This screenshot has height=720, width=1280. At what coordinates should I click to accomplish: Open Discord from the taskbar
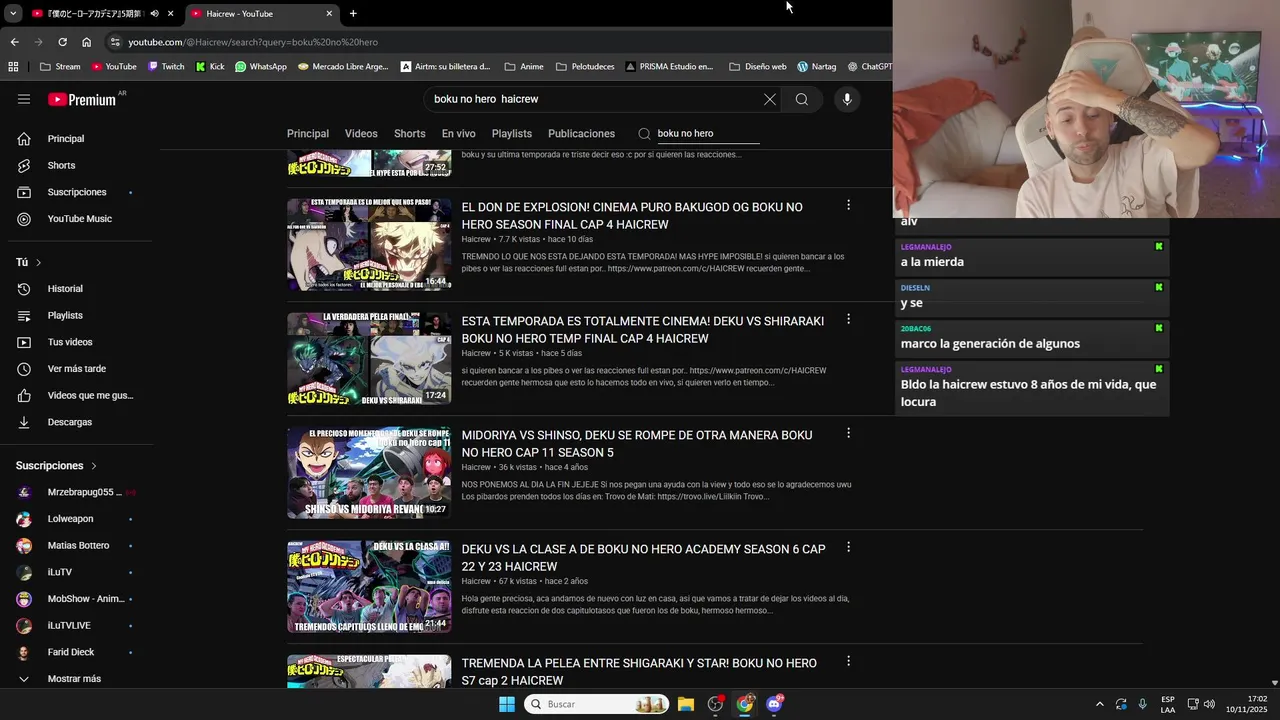pyautogui.click(x=774, y=704)
